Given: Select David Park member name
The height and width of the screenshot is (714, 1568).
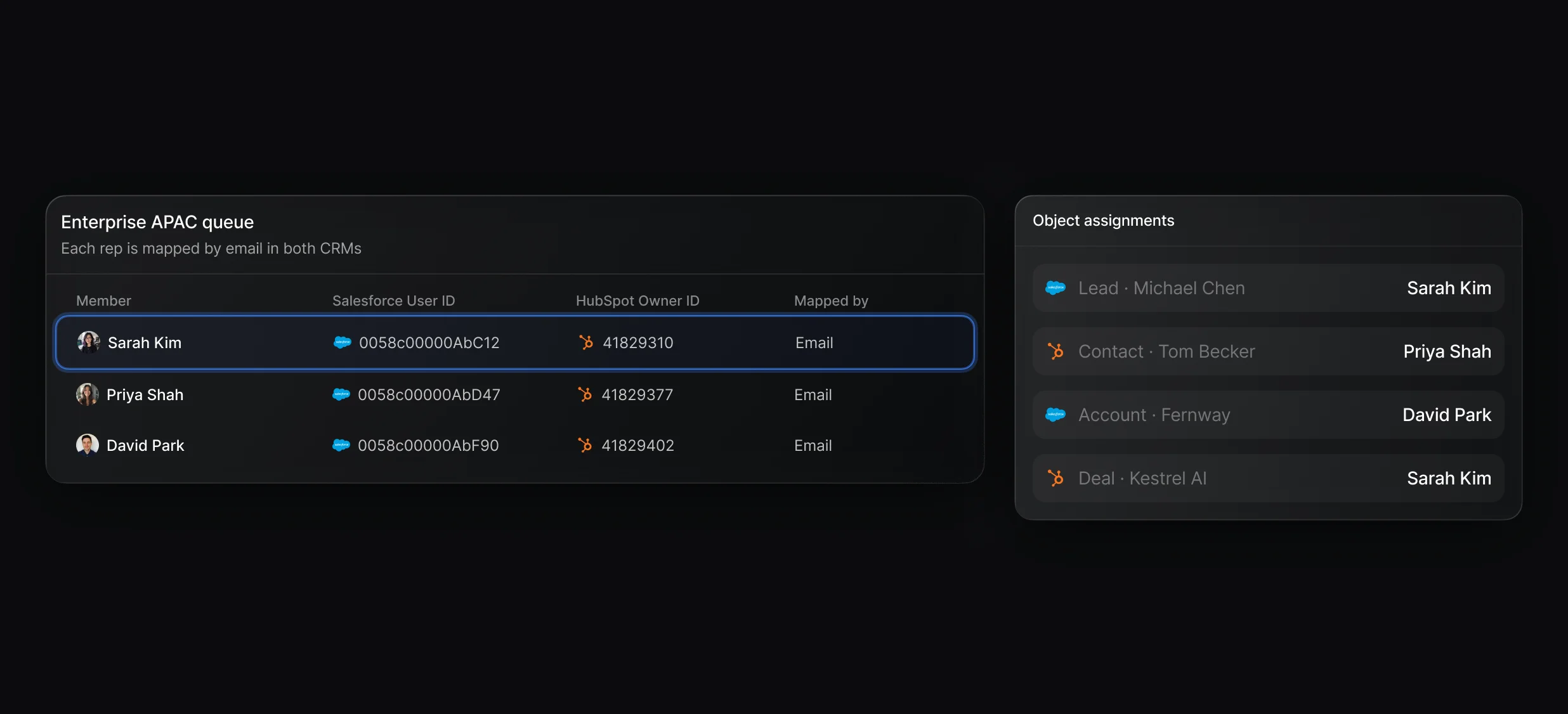Looking at the screenshot, I should (x=145, y=445).
